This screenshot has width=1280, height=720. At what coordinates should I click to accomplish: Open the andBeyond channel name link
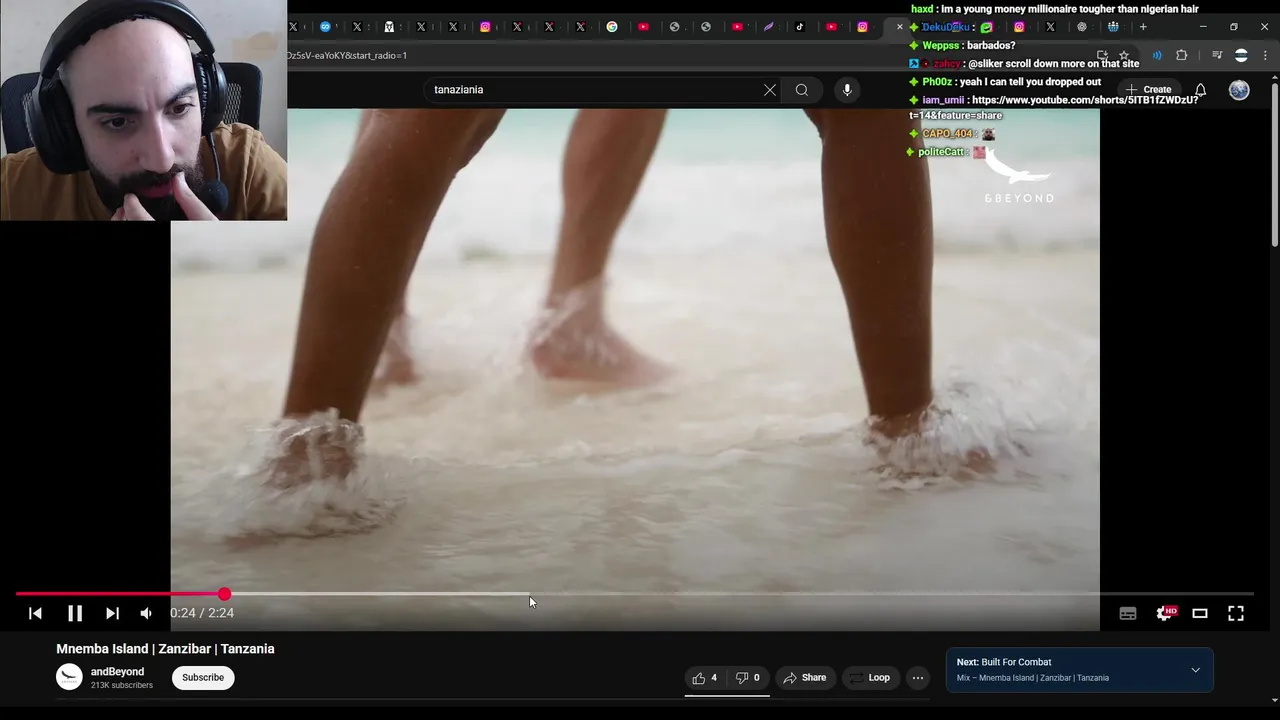click(x=117, y=672)
